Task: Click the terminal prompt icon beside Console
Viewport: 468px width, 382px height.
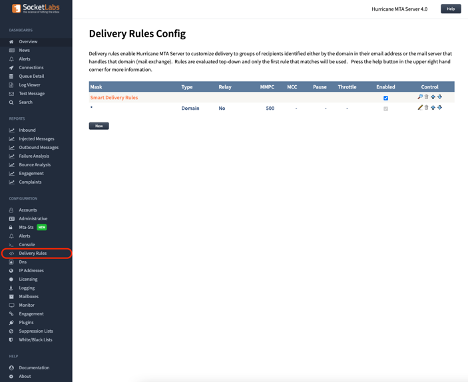Action: pyautogui.click(x=11, y=245)
